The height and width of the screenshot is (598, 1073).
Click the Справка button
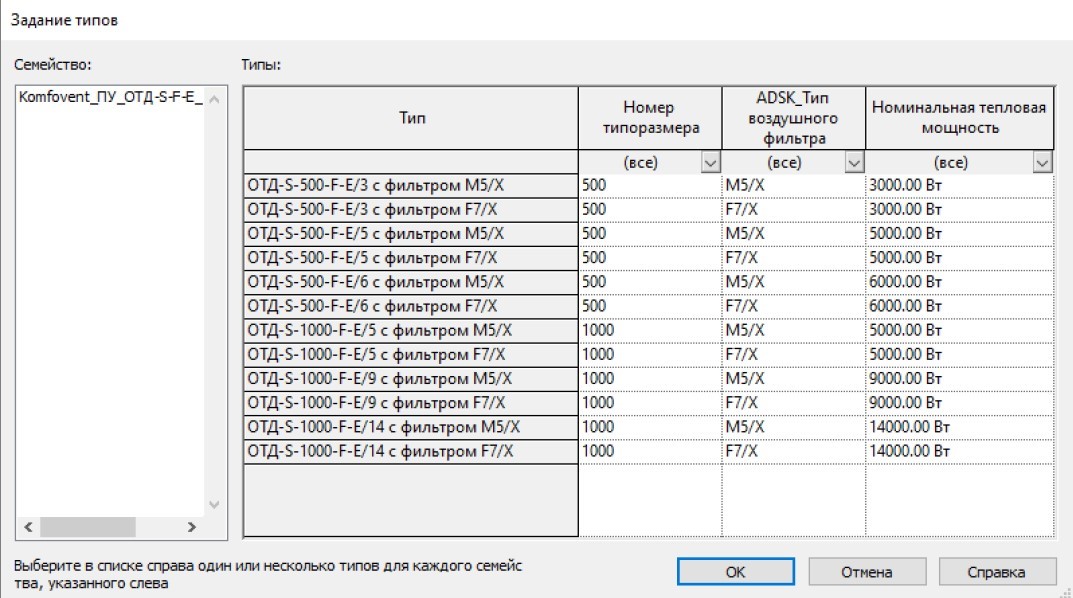997,572
